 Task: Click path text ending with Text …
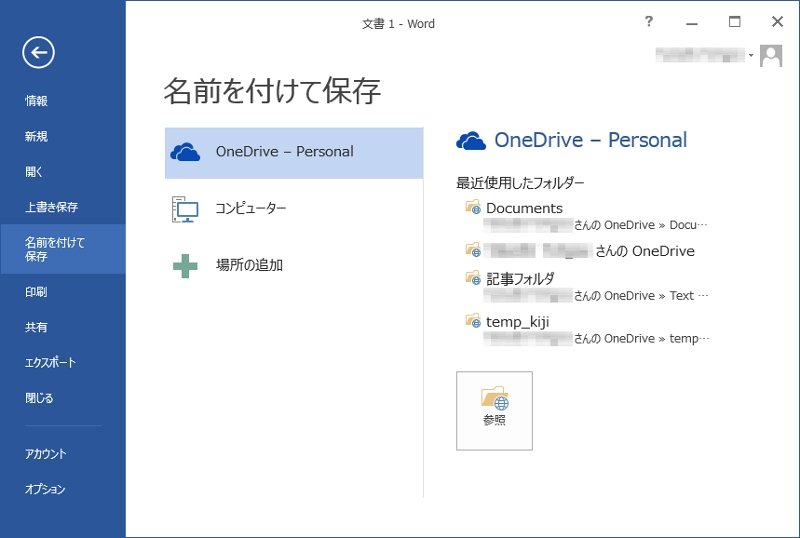pos(596,296)
